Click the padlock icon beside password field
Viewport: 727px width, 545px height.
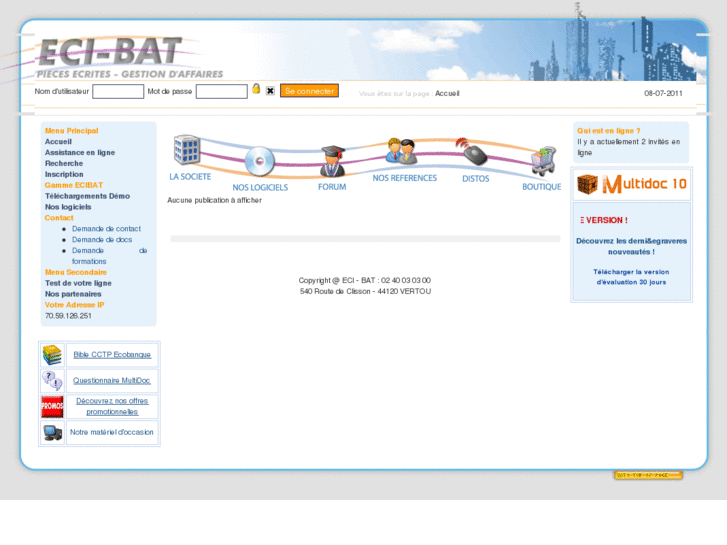(256, 89)
